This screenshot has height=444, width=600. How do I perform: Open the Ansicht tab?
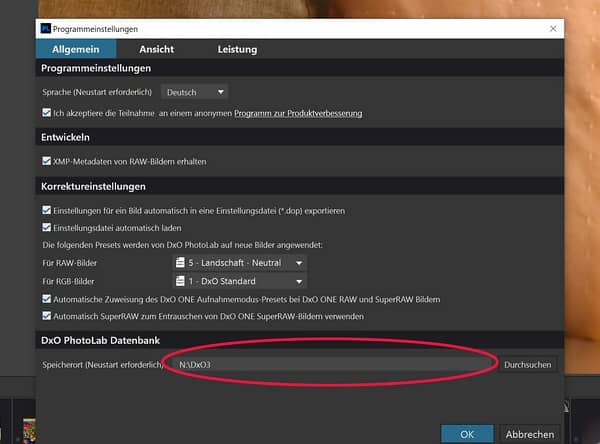coord(157,49)
